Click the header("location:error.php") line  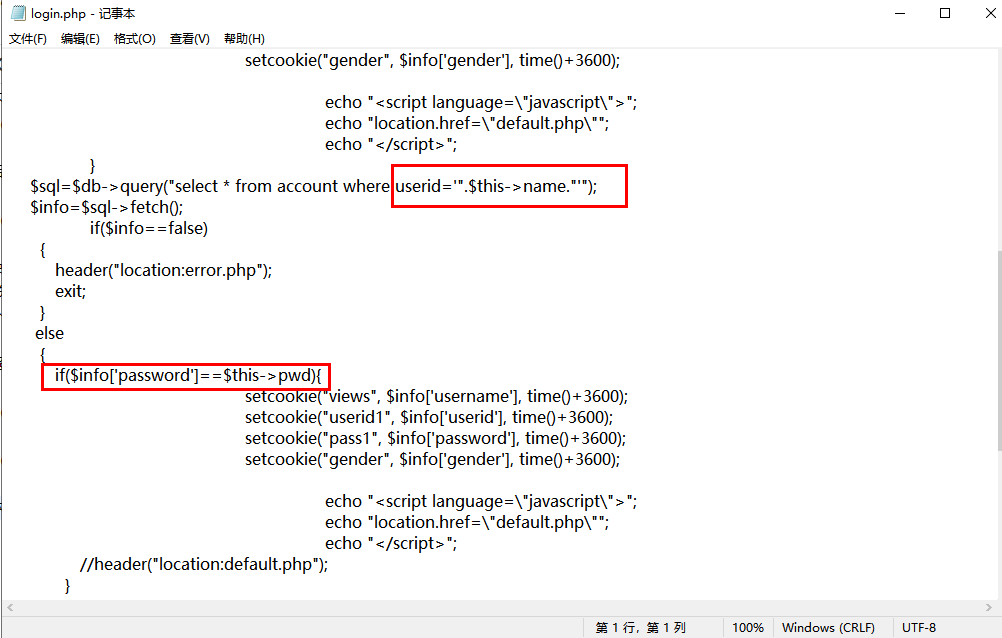tap(164, 270)
